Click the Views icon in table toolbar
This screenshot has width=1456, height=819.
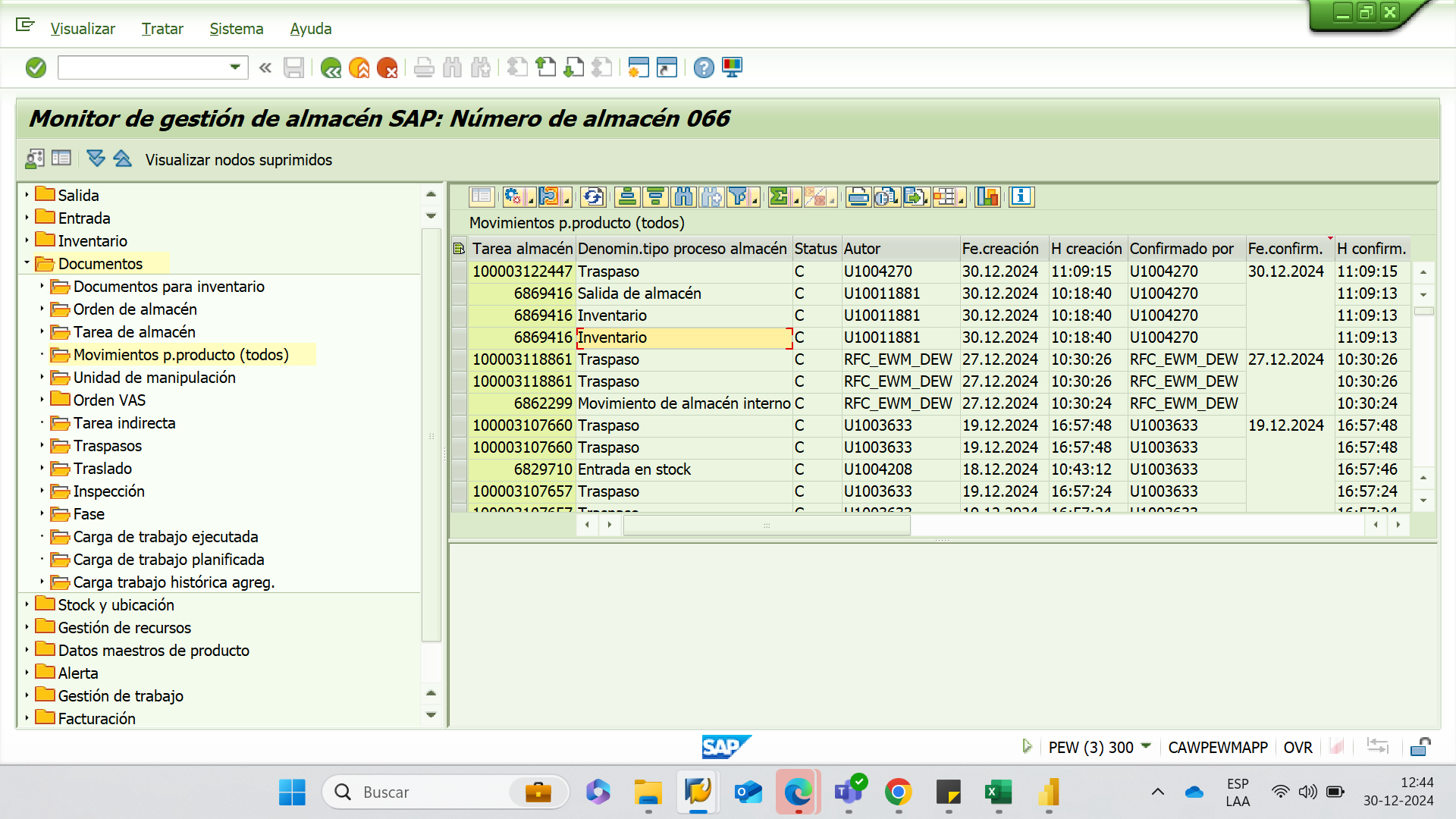point(886,197)
